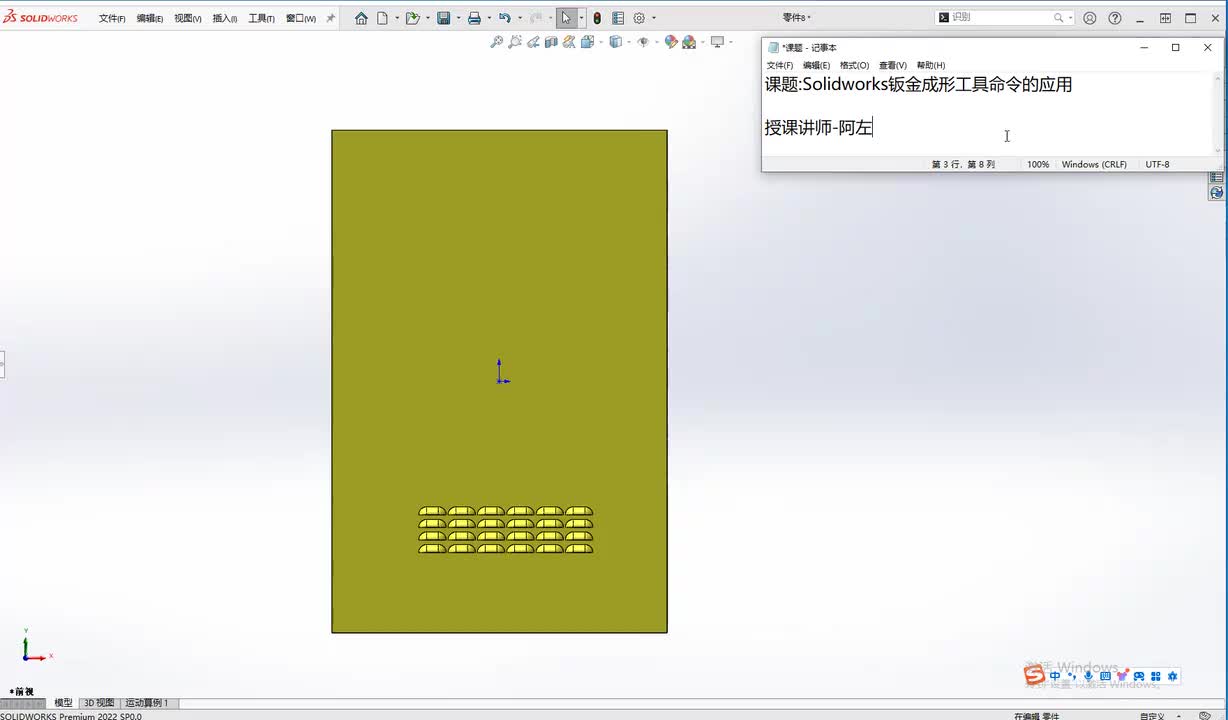Viewport: 1228px width, 720px height.
Task: Open the SolidWorks Help question icon
Action: 1115,18
